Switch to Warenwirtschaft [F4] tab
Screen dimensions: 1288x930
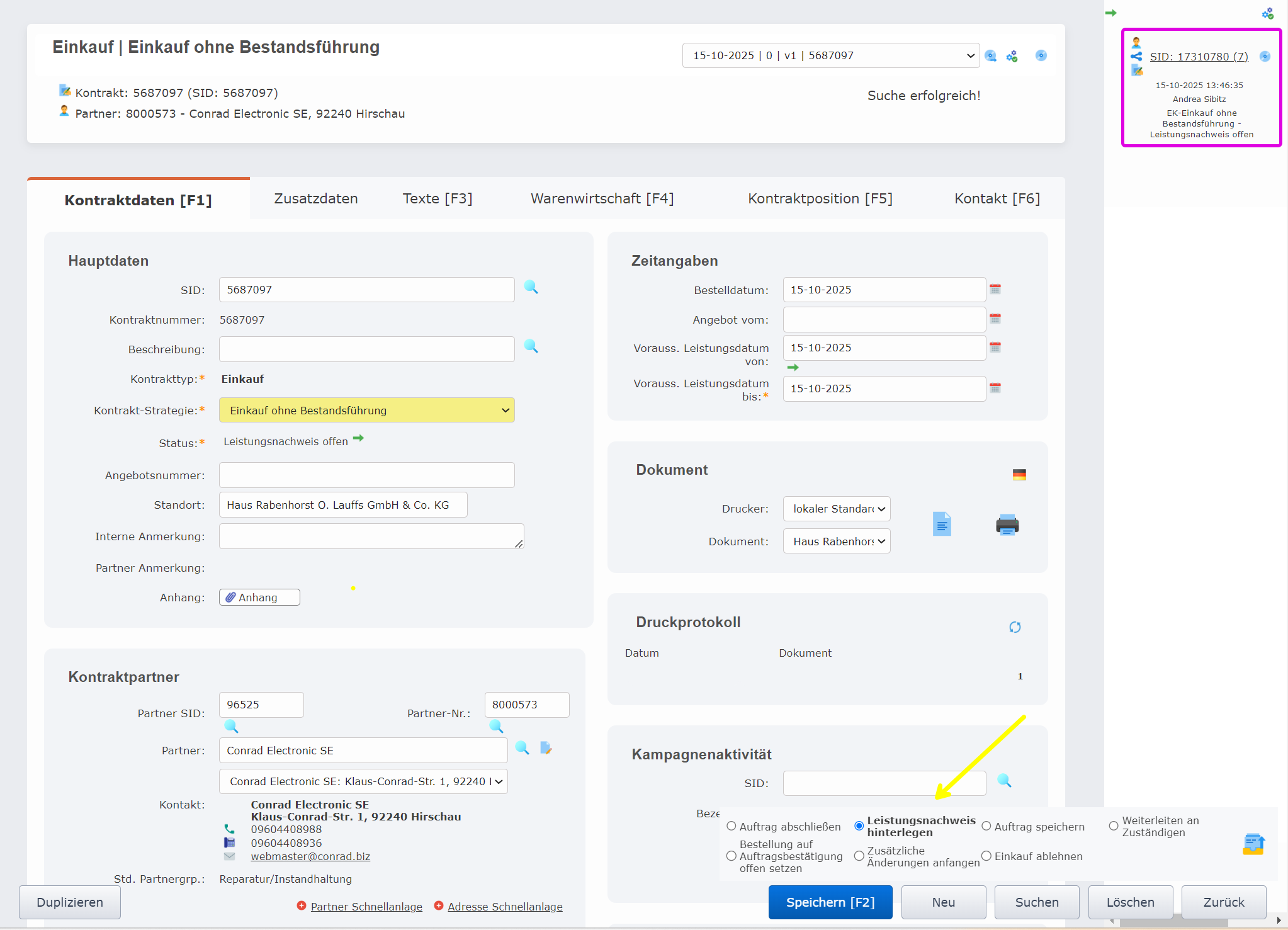602,199
